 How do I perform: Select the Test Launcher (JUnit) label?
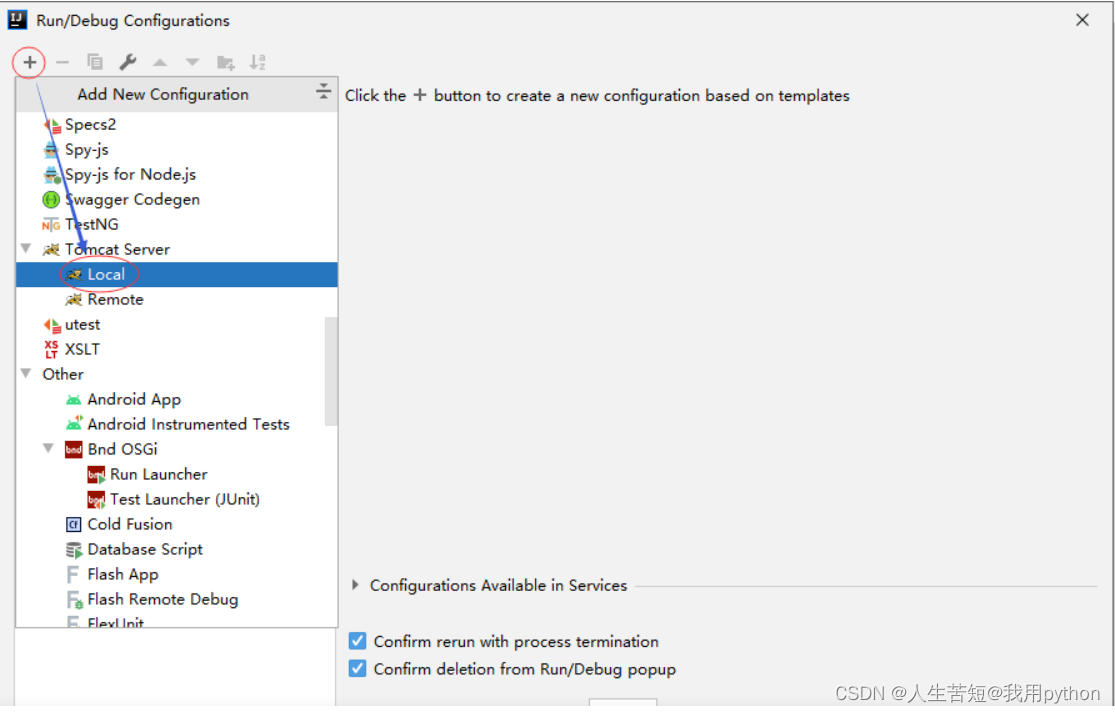185,500
